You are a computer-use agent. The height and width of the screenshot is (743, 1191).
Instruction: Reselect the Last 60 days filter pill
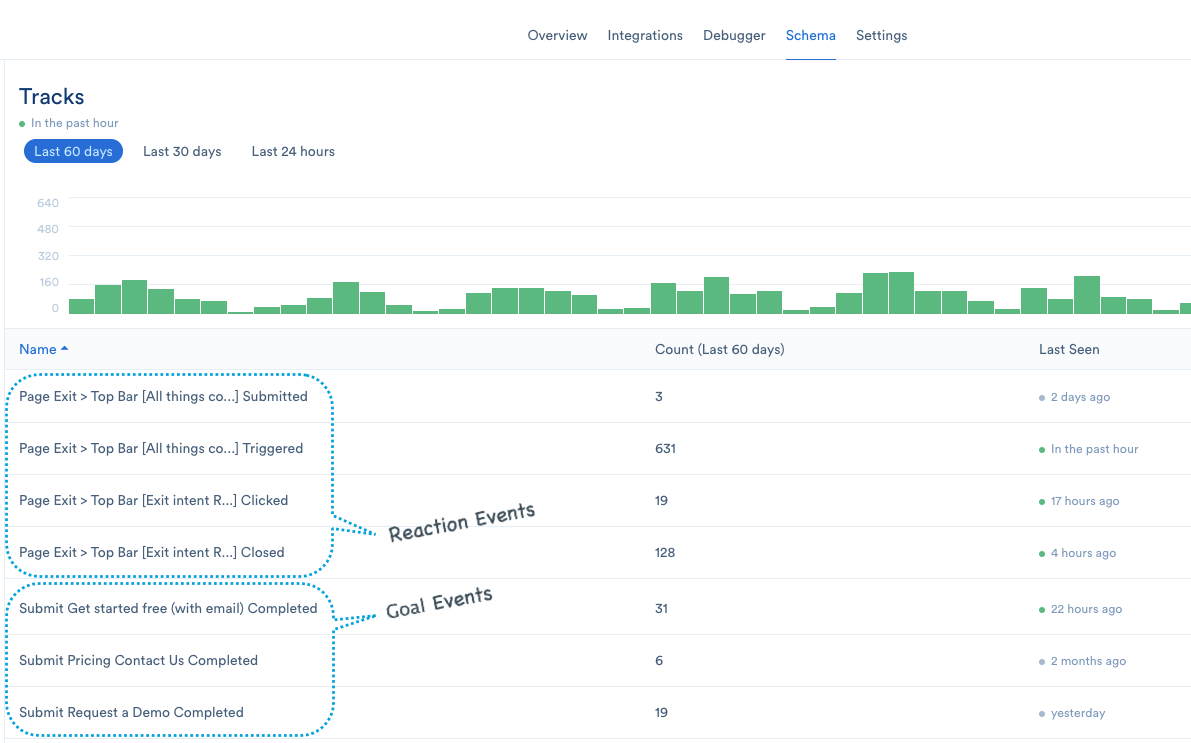[x=73, y=151]
